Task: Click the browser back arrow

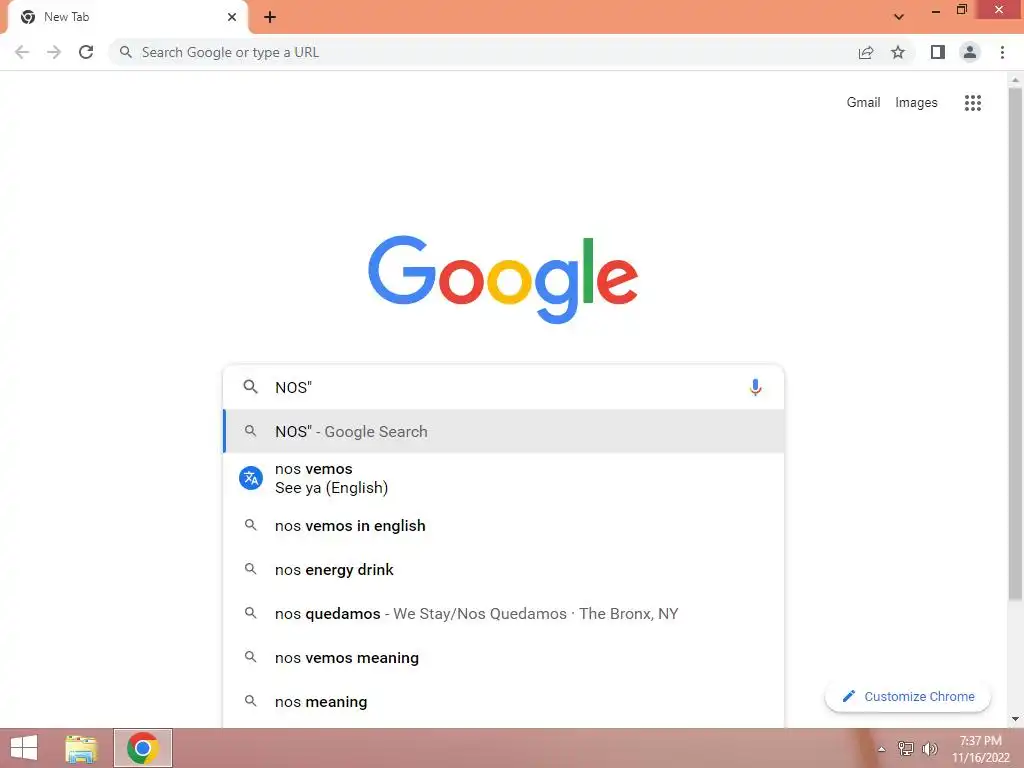Action: click(22, 52)
